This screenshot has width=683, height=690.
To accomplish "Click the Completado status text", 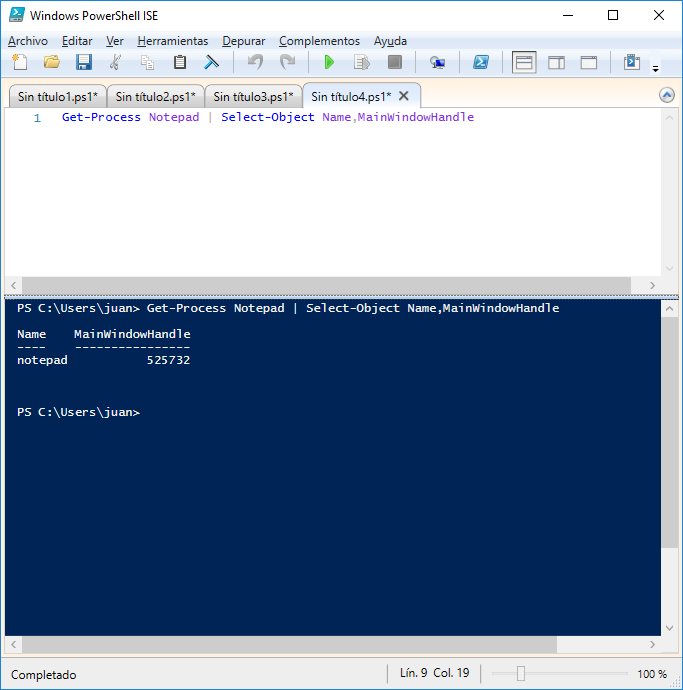I will [44, 675].
